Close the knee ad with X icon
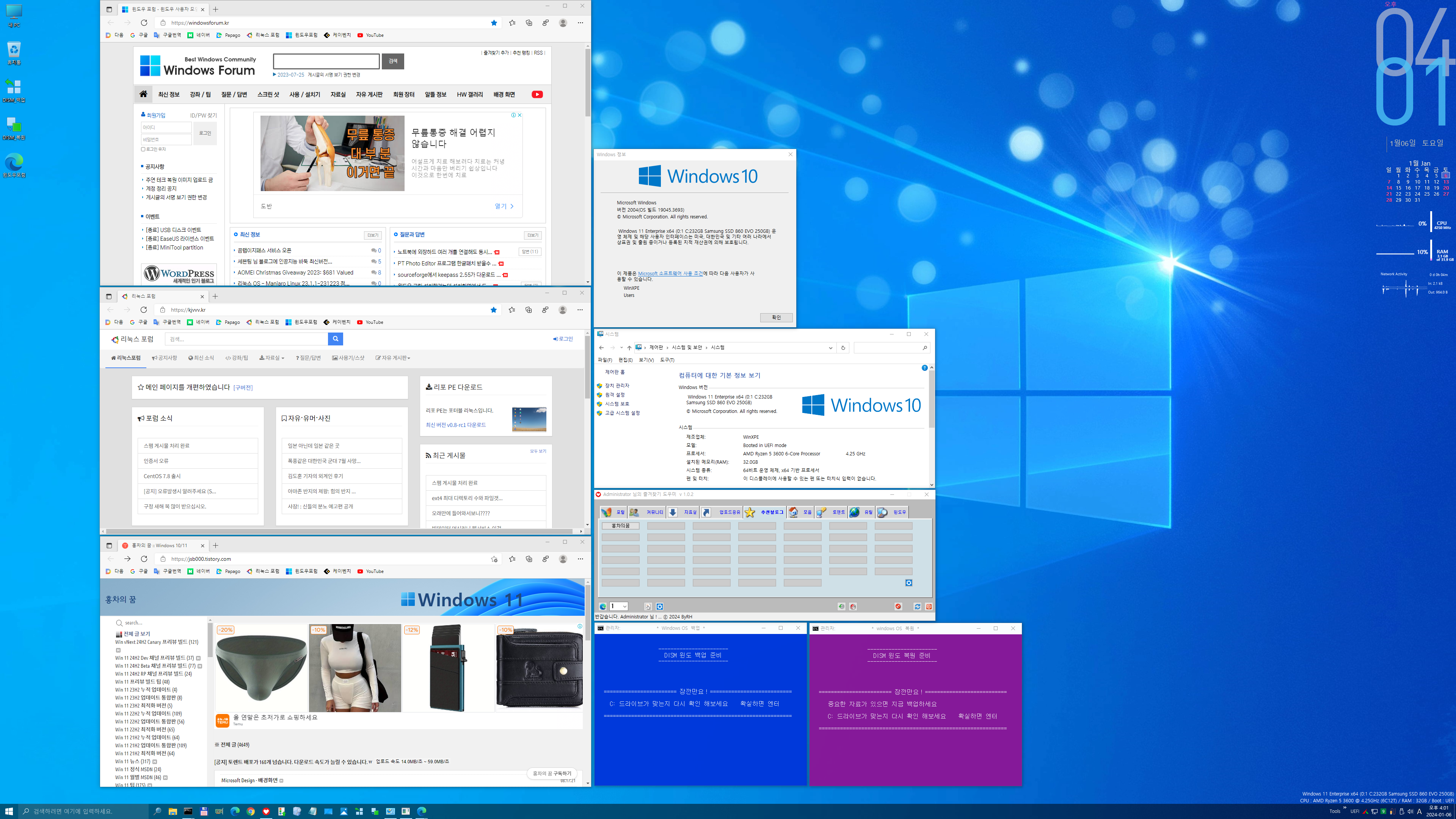The image size is (1456, 819). [x=519, y=115]
